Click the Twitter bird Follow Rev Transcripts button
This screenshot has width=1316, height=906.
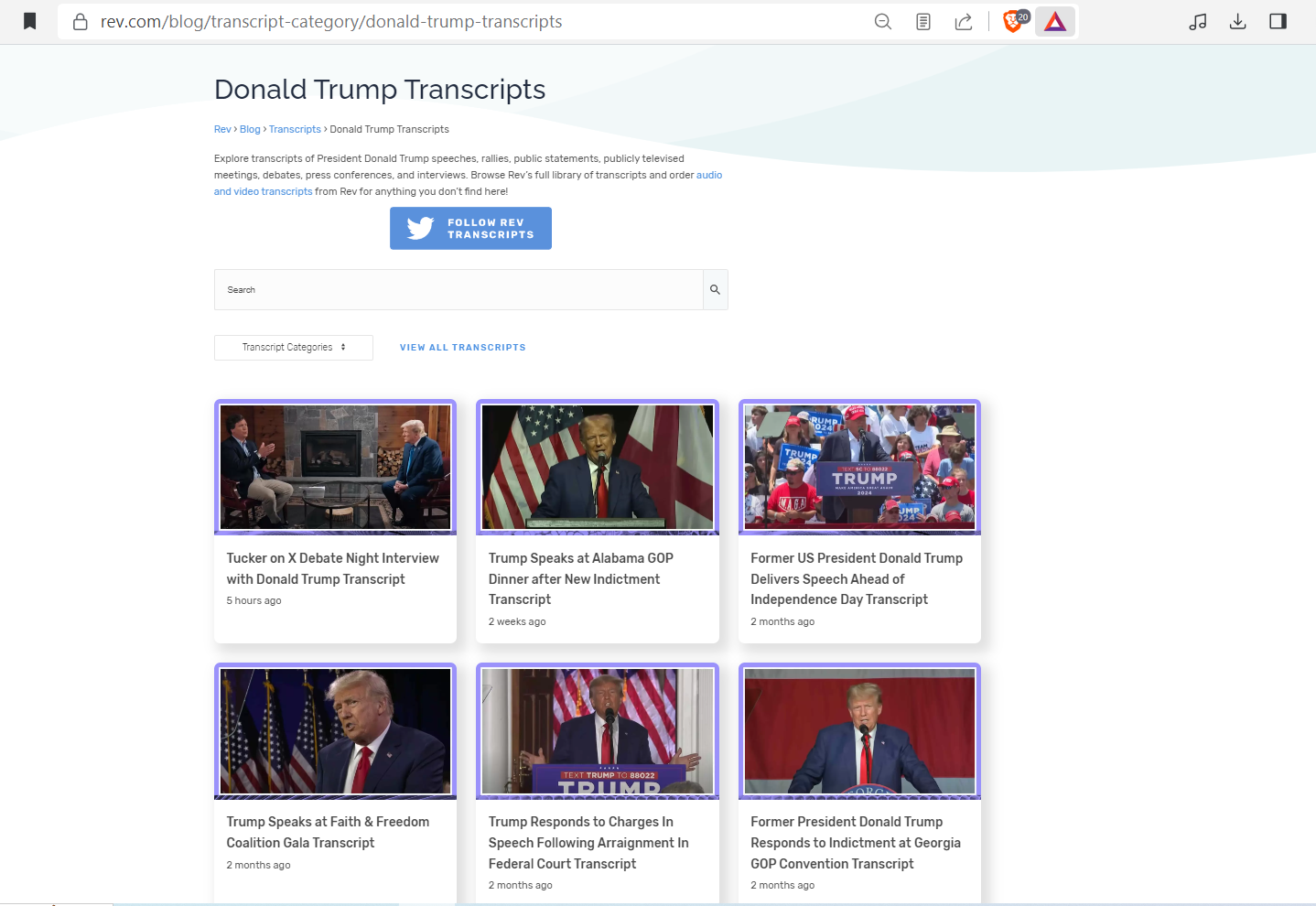[x=470, y=228]
